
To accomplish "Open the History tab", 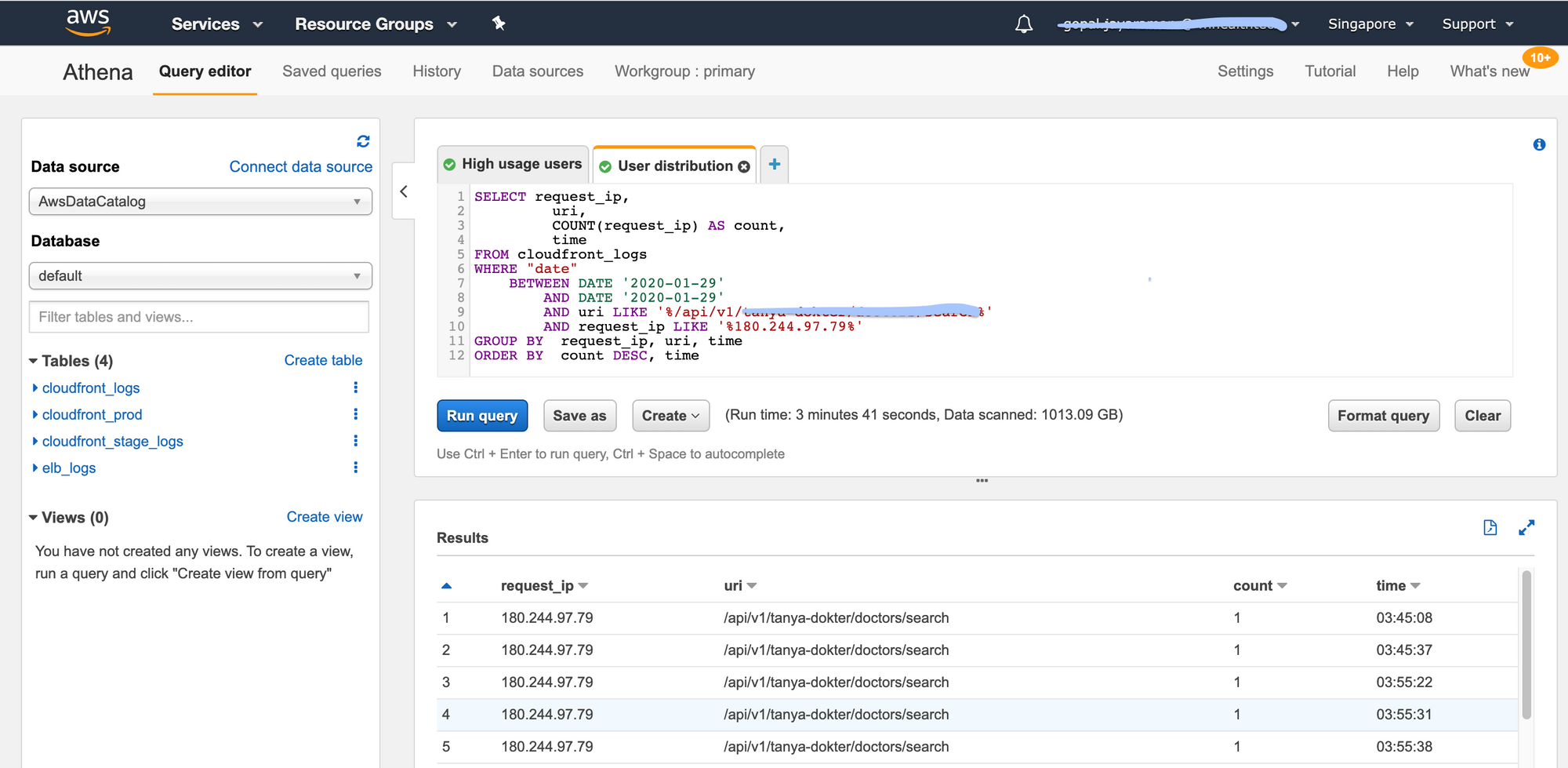I will tap(437, 71).
